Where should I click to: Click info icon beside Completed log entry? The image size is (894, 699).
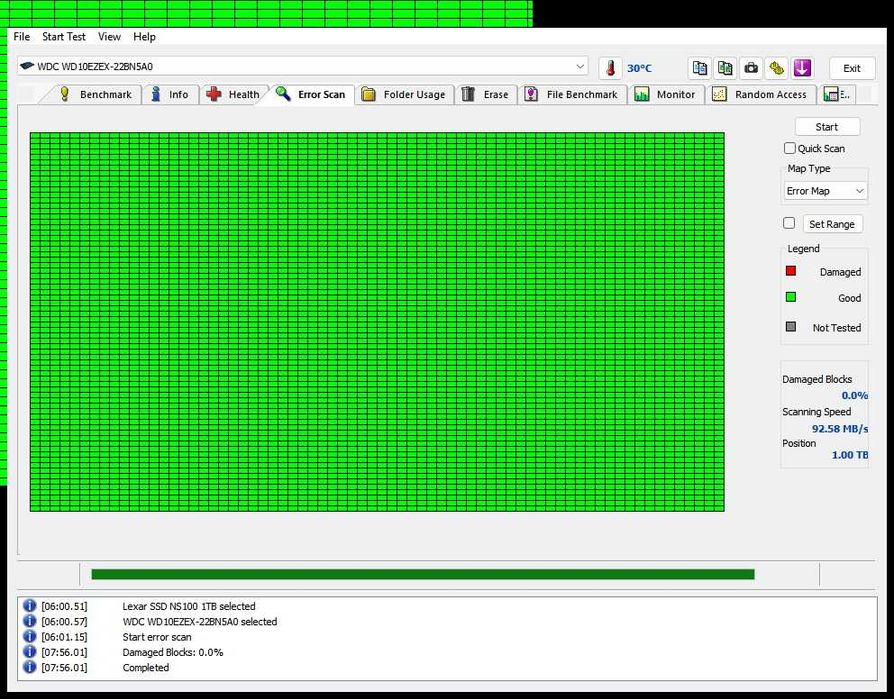(29, 667)
